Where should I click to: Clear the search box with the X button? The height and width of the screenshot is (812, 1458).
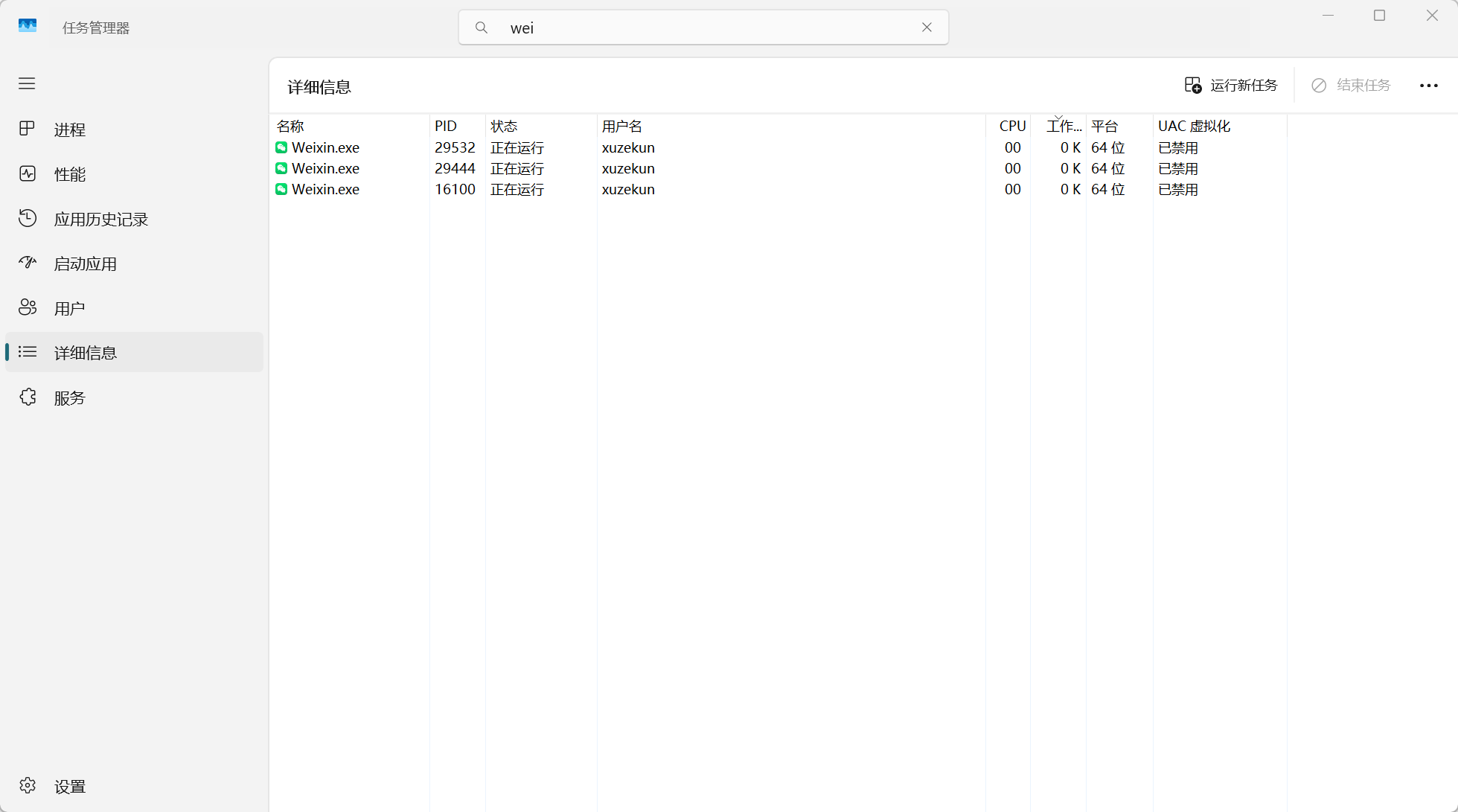pyautogui.click(x=927, y=28)
